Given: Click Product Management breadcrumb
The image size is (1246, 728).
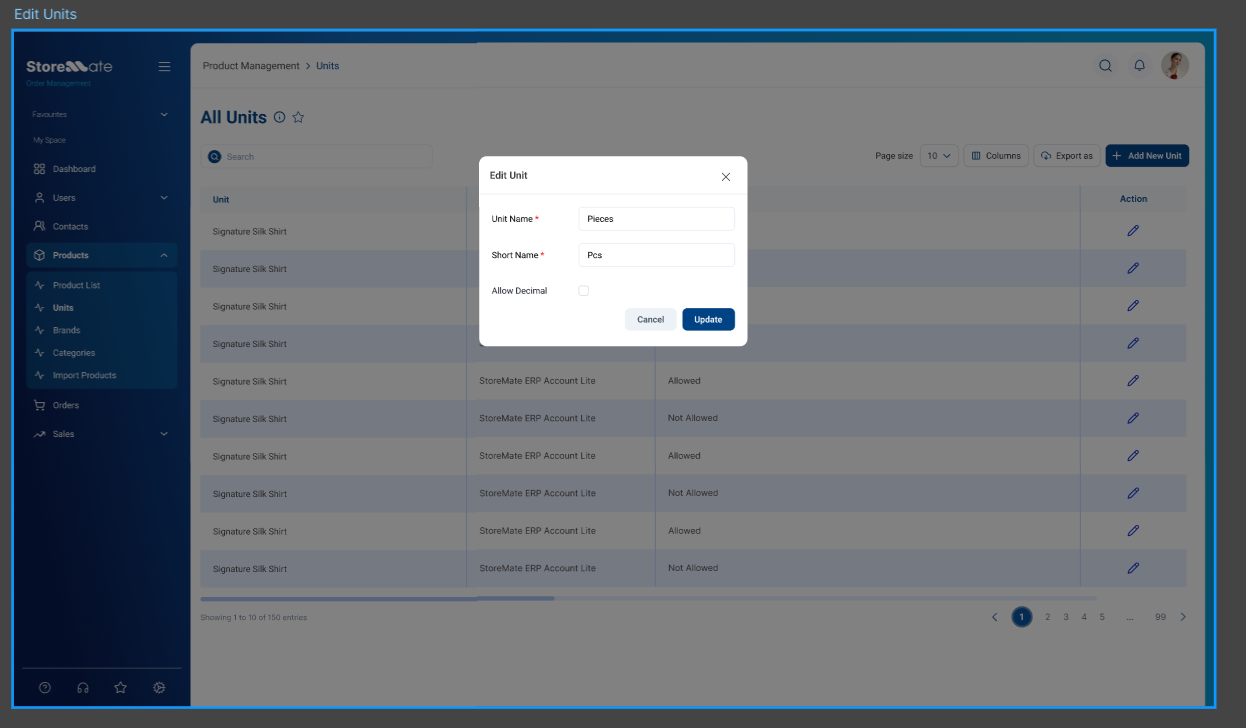Looking at the screenshot, I should [x=251, y=66].
